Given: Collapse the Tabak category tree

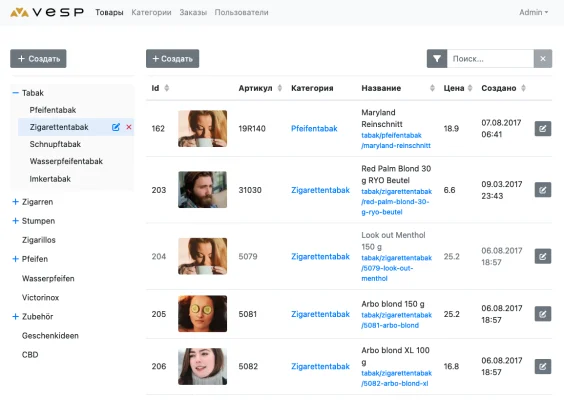Looking at the screenshot, I should 15,93.
